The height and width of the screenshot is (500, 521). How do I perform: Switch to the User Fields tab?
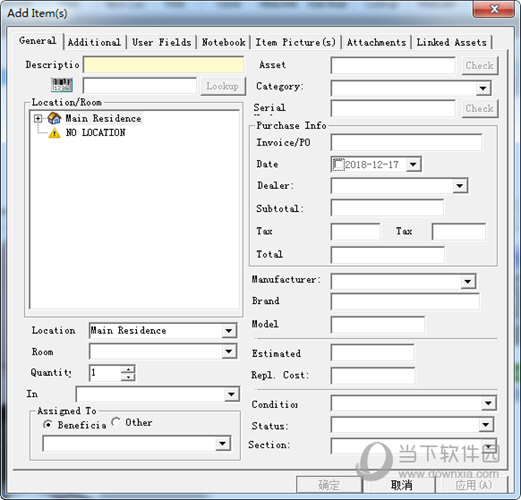[162, 42]
